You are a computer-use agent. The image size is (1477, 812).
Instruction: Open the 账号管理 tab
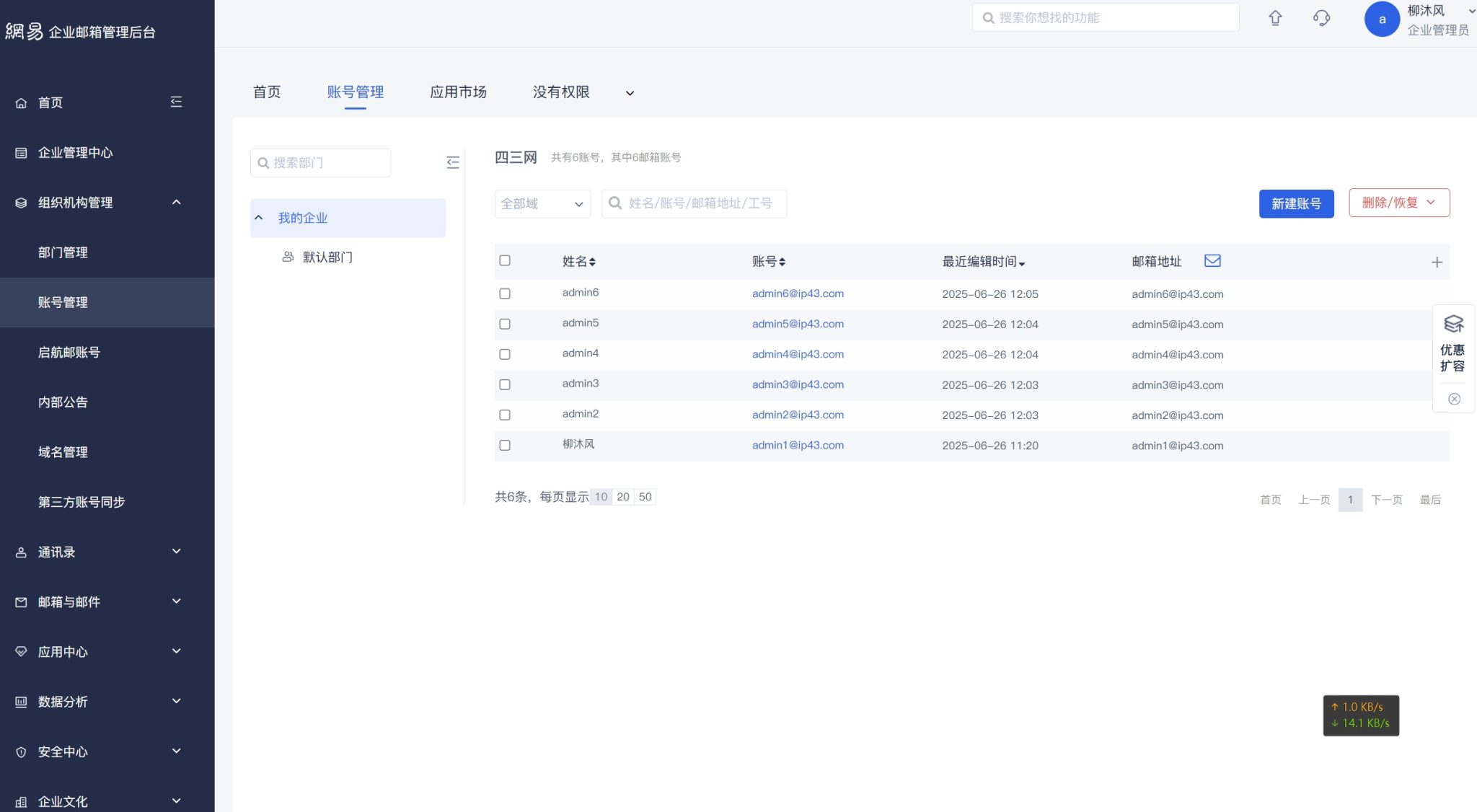[356, 92]
